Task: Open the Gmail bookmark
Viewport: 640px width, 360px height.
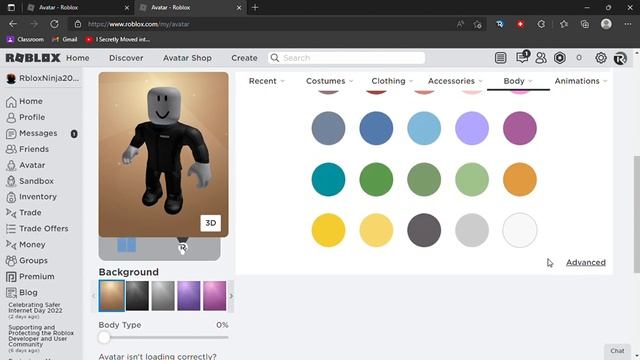Action: (65, 39)
